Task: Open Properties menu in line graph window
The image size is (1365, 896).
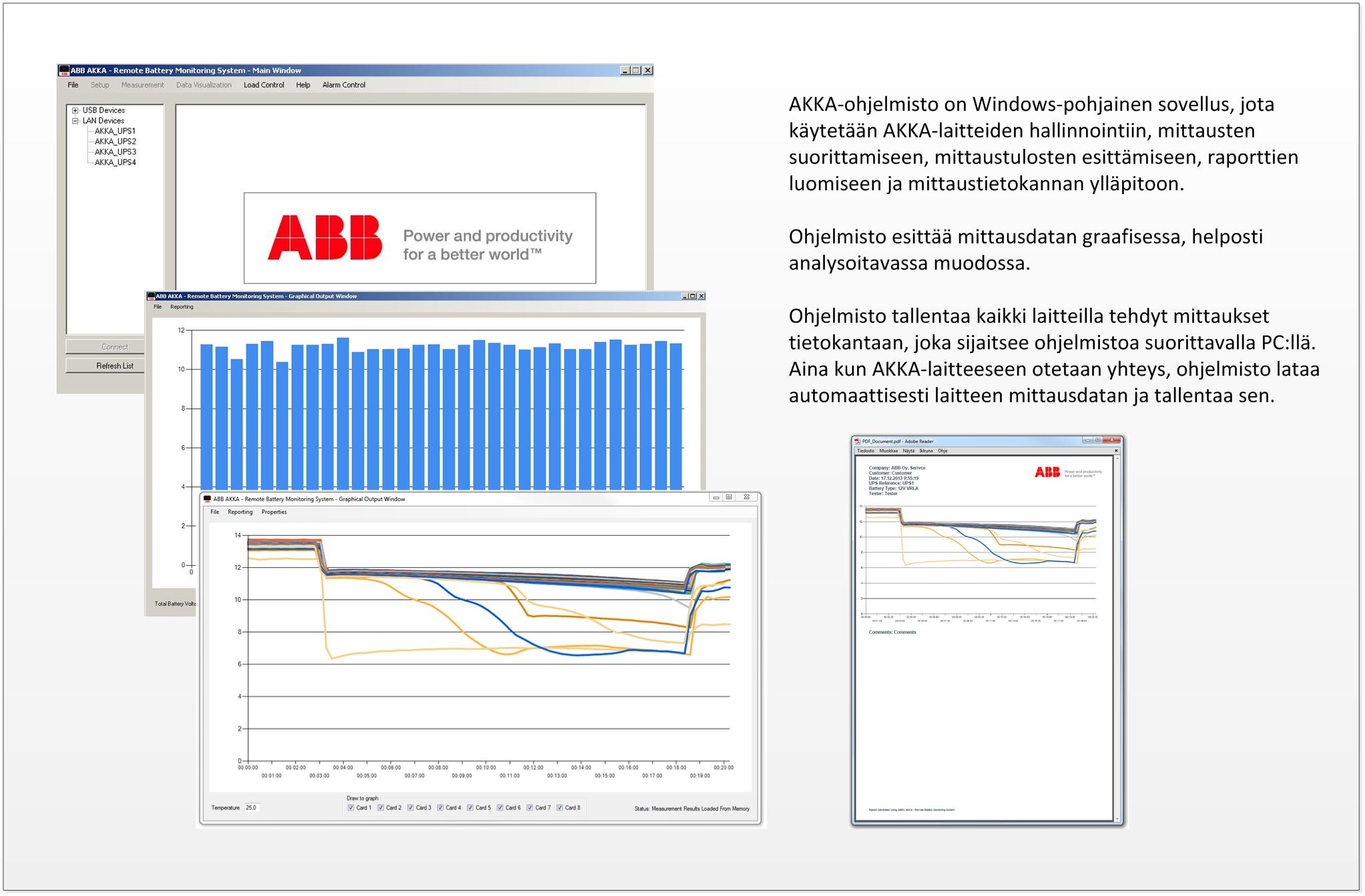Action: pyautogui.click(x=274, y=512)
